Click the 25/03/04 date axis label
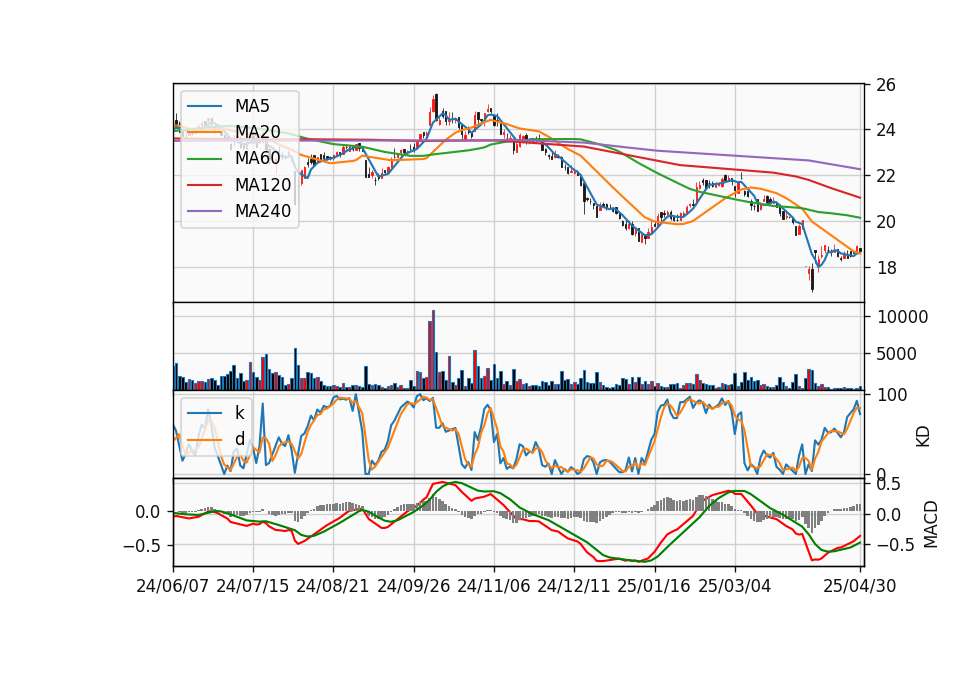Screen dimensions: 960x690 click(x=735, y=586)
